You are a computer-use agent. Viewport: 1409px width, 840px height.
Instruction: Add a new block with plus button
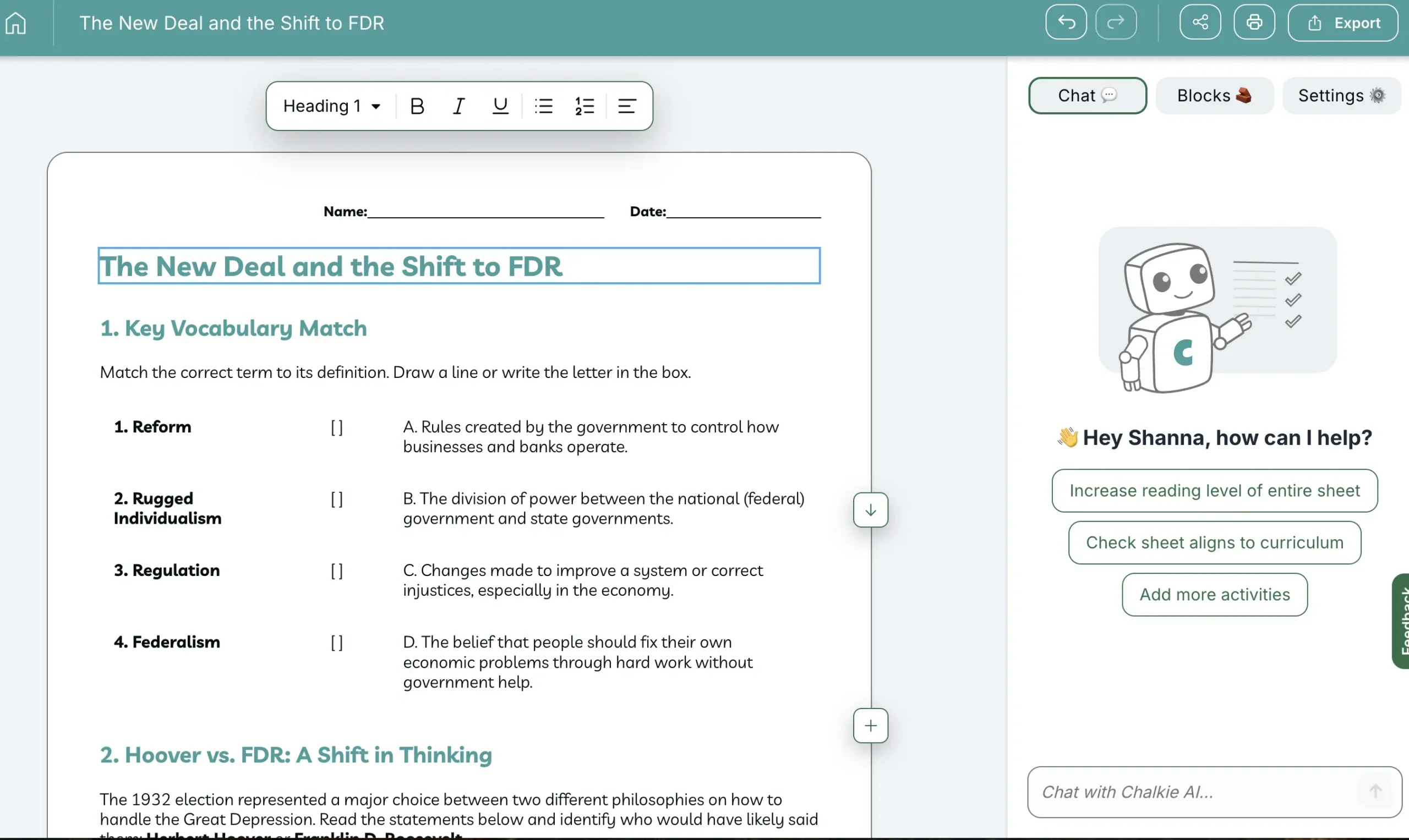pos(870,725)
